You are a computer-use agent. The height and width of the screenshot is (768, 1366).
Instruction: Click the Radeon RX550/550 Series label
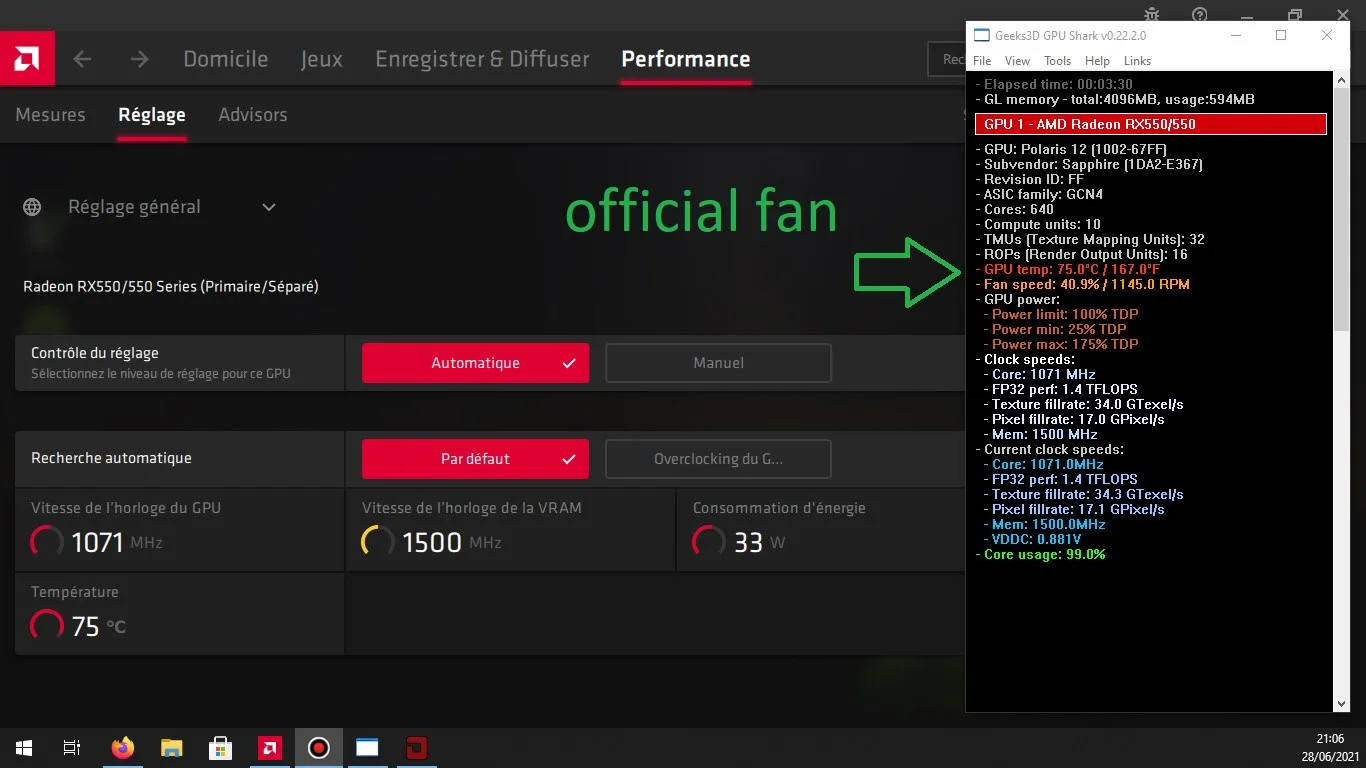(x=171, y=287)
